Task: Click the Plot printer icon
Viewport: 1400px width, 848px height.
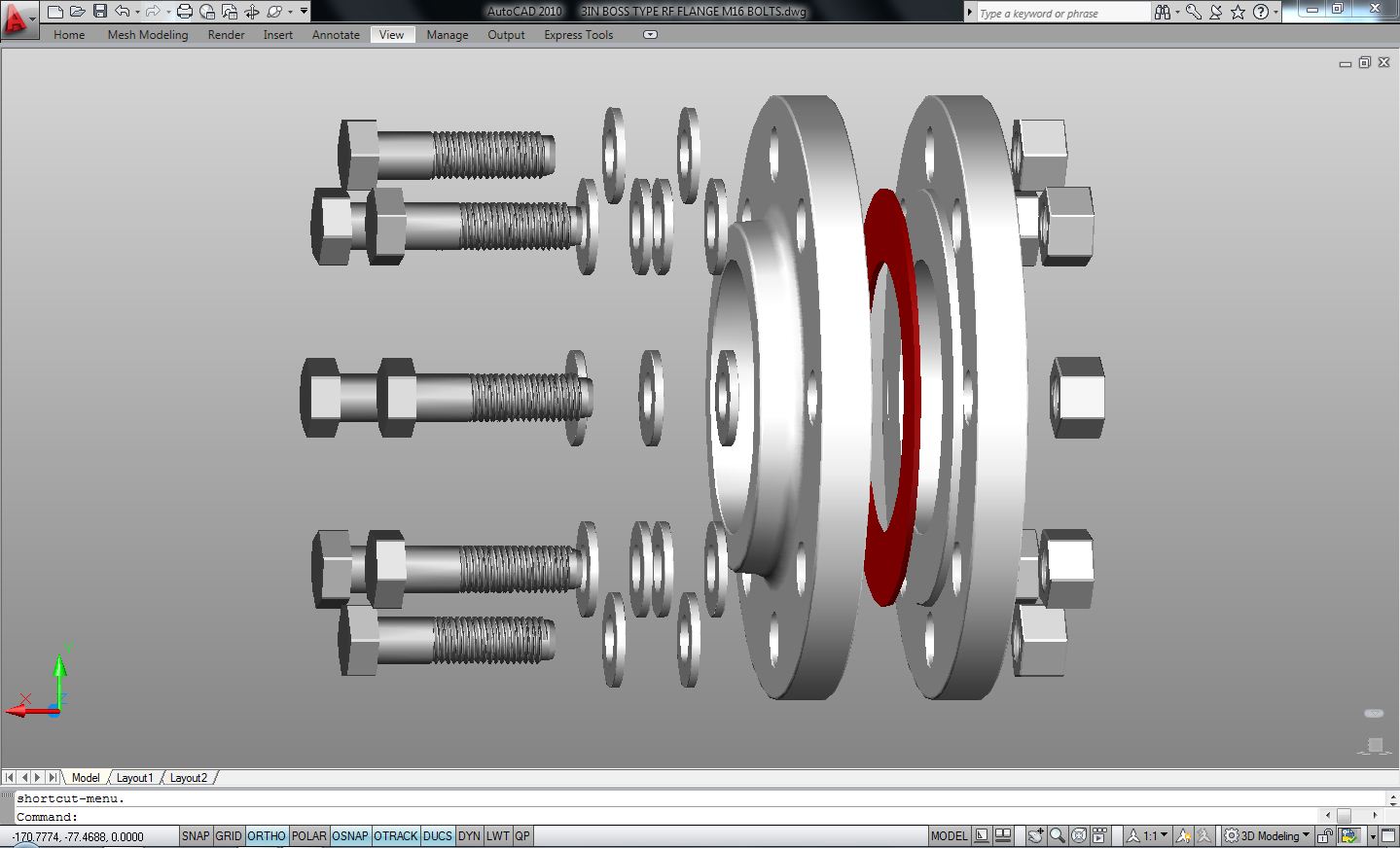Action: 185,12
